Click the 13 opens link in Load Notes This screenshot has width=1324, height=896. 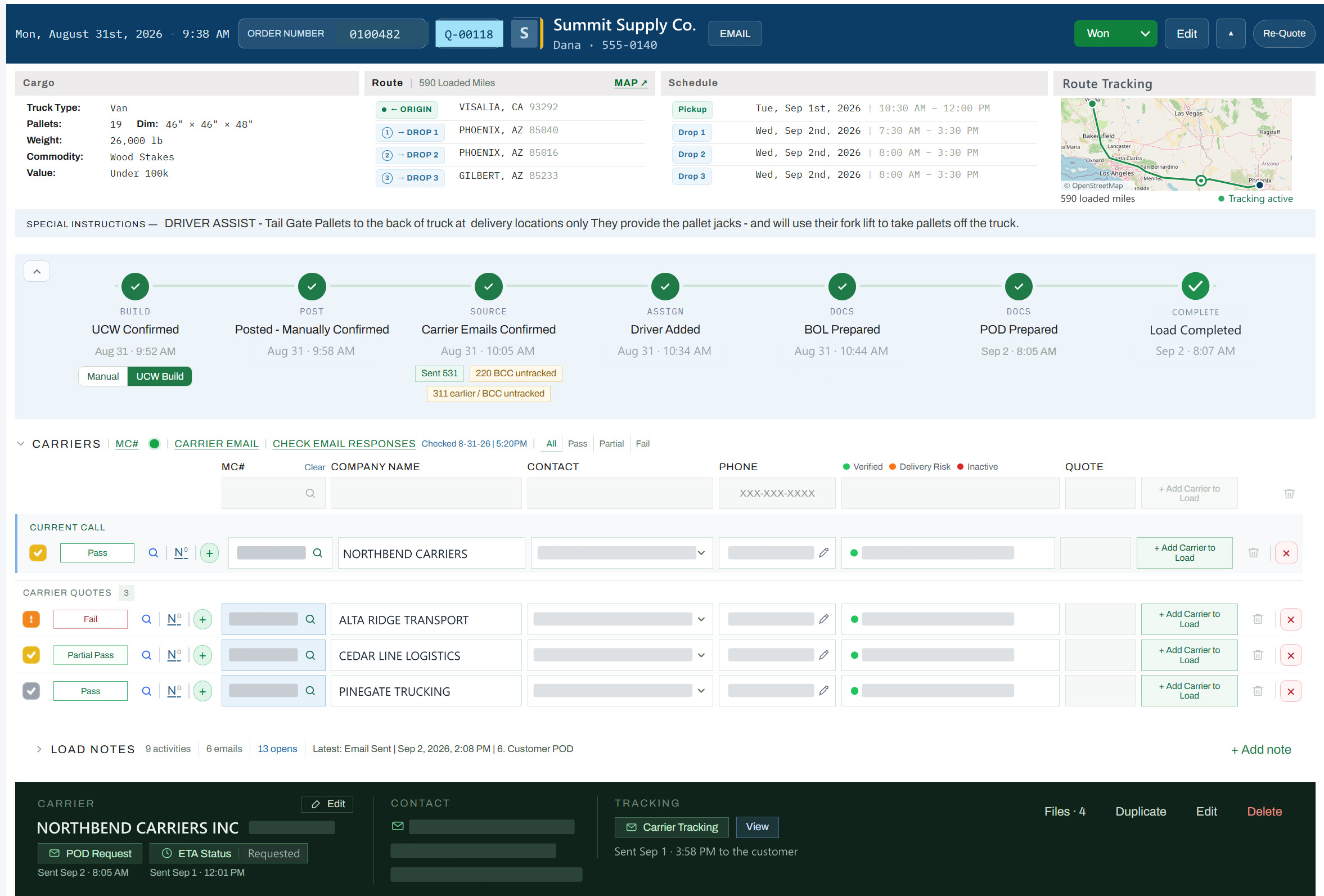(x=277, y=749)
